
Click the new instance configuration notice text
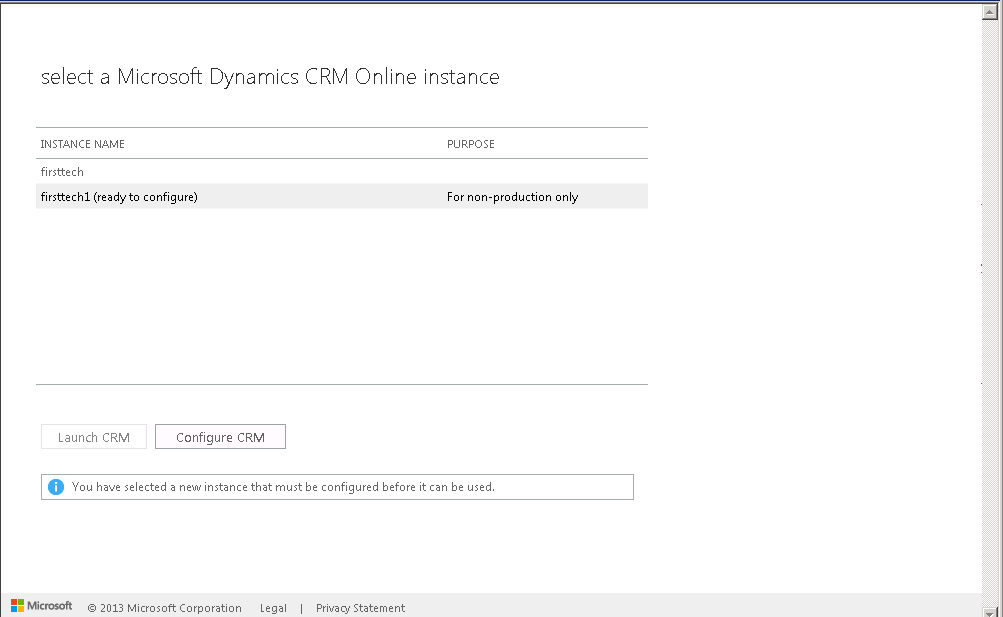(x=283, y=487)
